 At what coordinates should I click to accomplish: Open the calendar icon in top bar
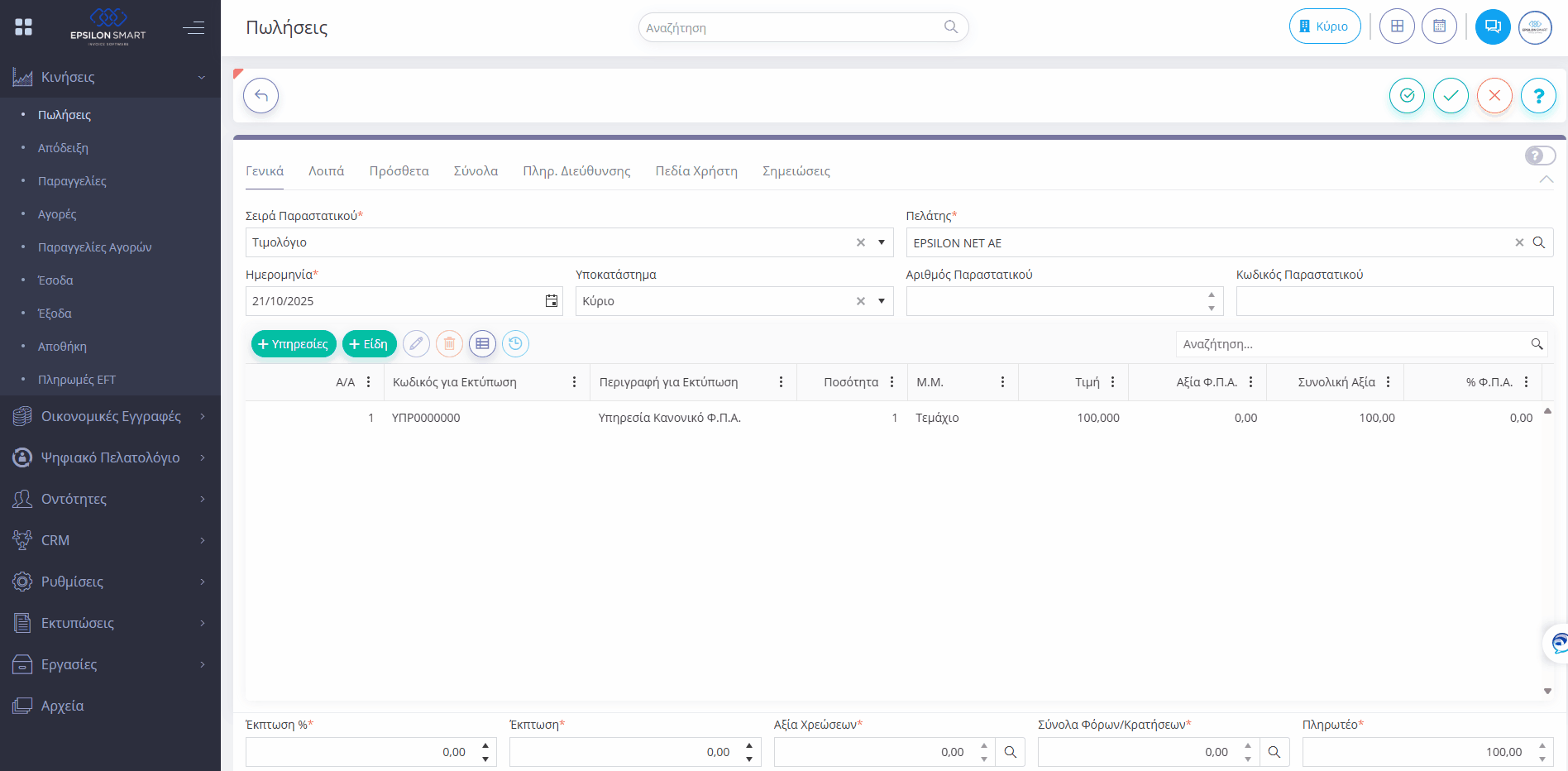[1439, 26]
